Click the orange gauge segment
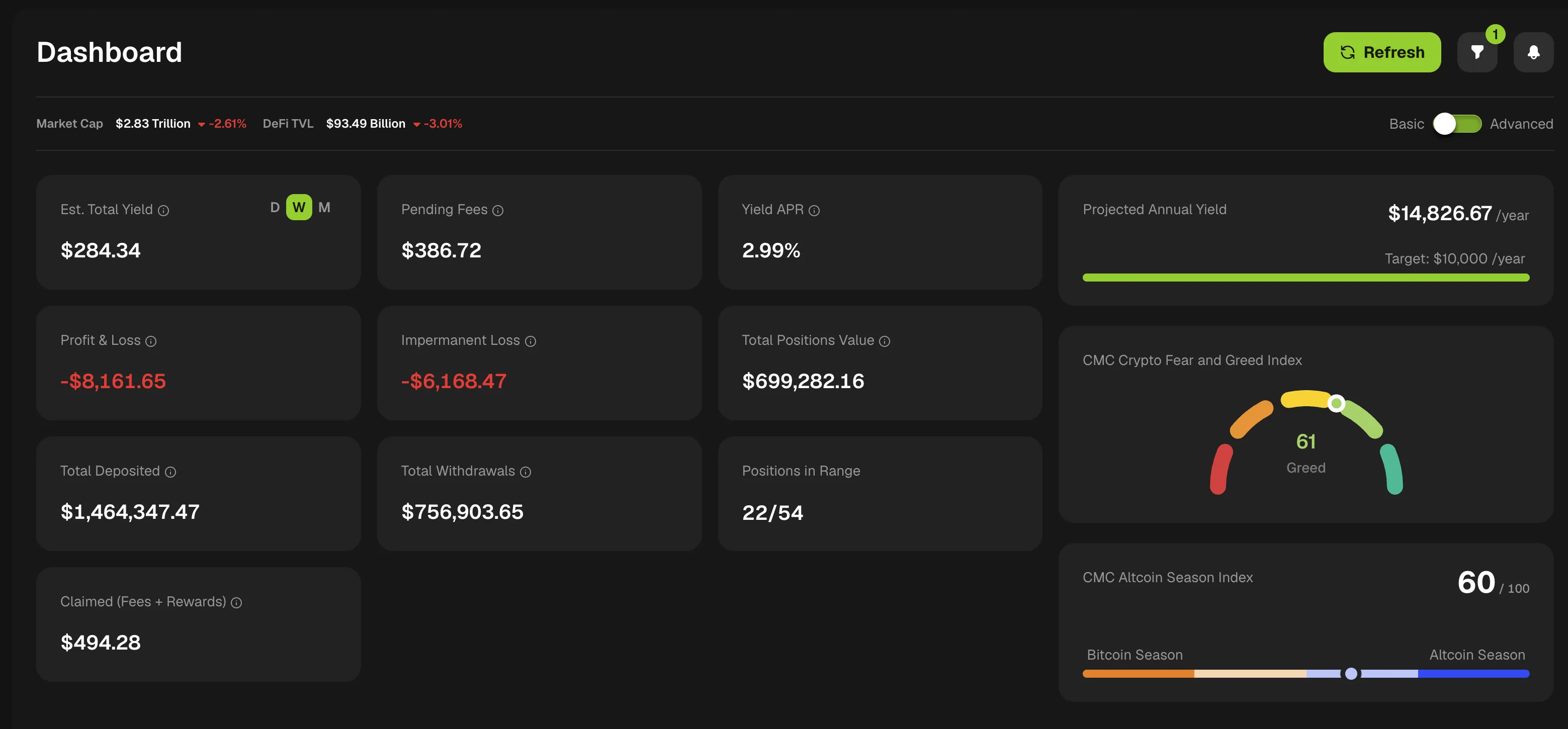Image resolution: width=1568 pixels, height=729 pixels. point(1251,419)
